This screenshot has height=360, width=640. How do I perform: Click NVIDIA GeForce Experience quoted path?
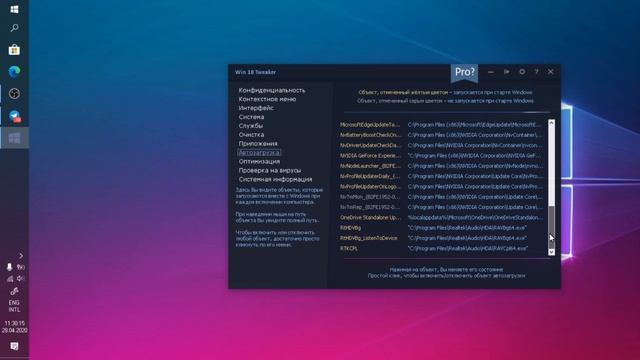[x=476, y=156]
